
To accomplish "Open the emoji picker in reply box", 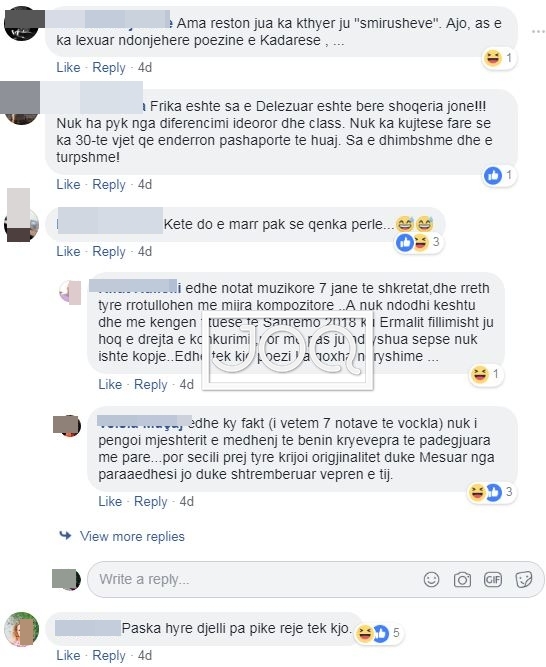I will pos(431,579).
